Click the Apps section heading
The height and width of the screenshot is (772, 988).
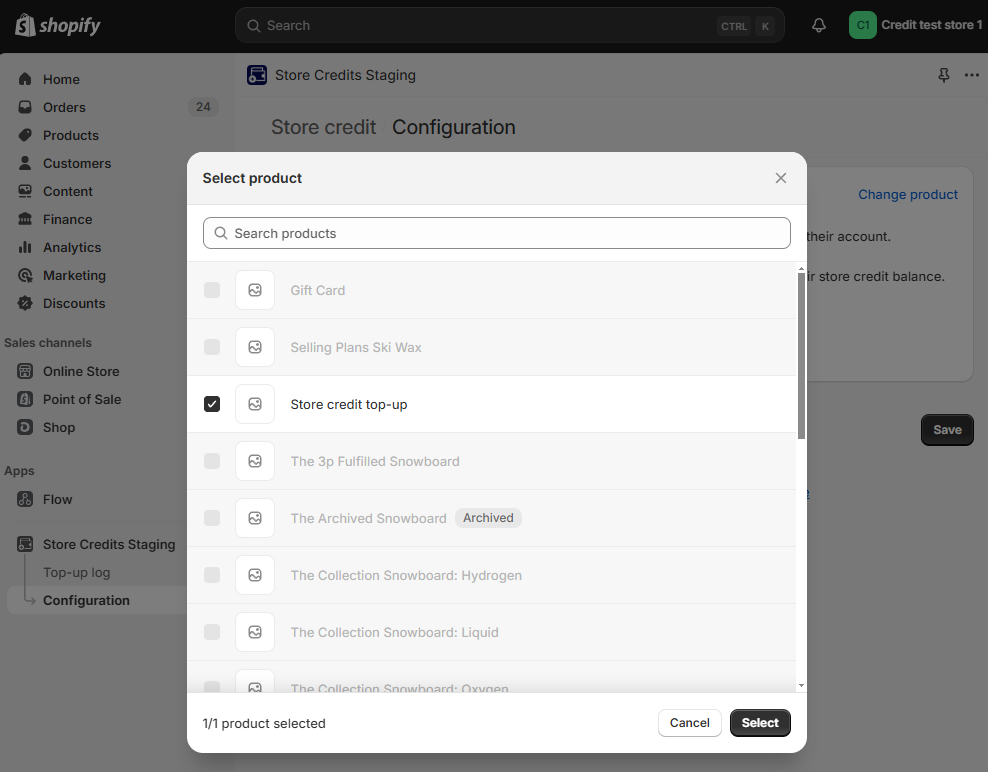pyautogui.click(x=20, y=471)
